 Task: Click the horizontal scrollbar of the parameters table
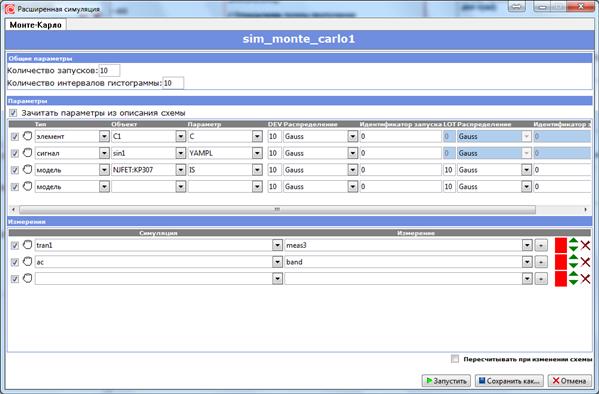(x=277, y=209)
